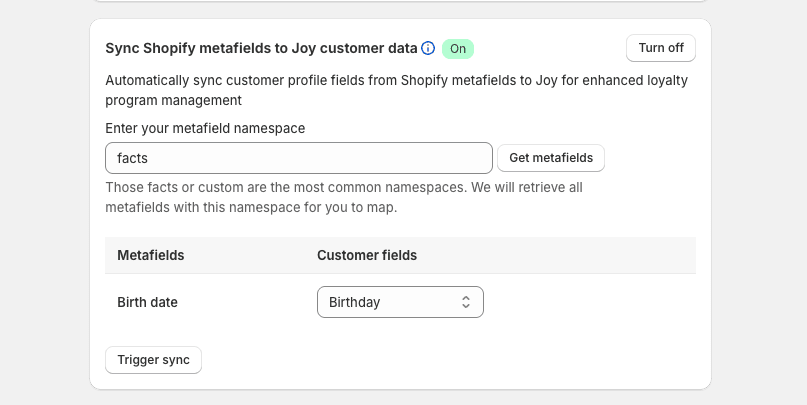Turn off Shopify metafields sync
The image size is (807, 405).
point(661,48)
